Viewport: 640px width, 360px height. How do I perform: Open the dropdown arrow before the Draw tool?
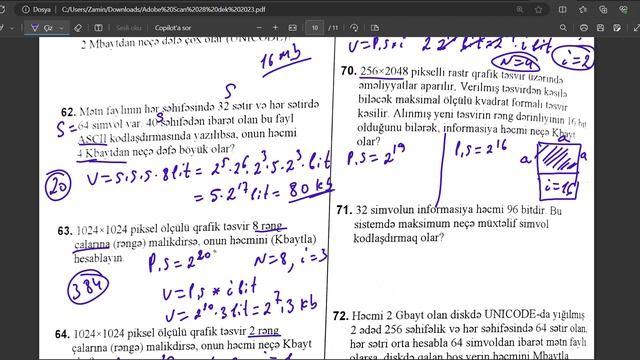click(x=11, y=28)
